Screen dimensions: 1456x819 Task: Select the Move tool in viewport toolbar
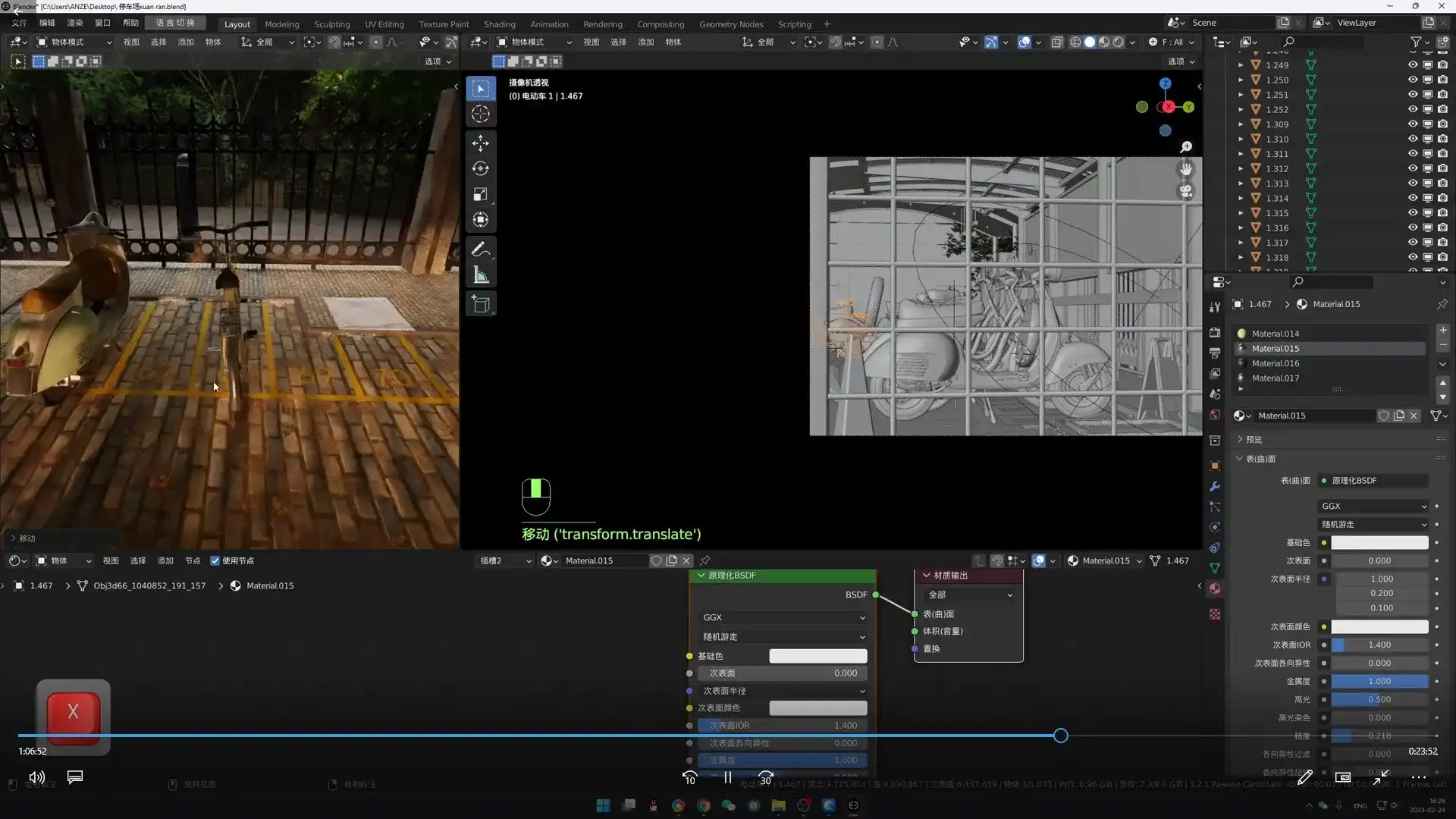pos(480,143)
